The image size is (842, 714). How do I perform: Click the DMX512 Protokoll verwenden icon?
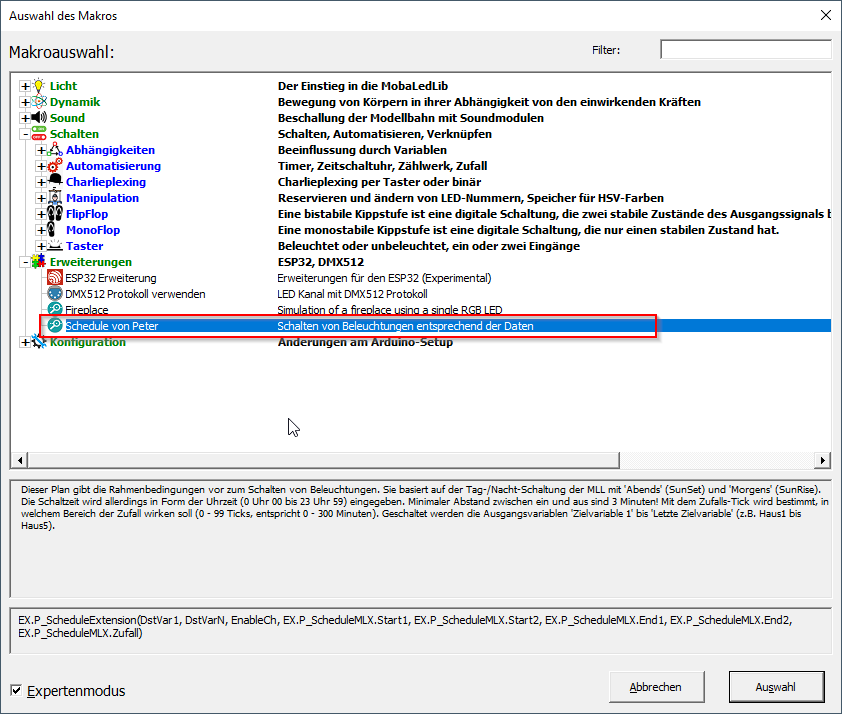coord(55,294)
